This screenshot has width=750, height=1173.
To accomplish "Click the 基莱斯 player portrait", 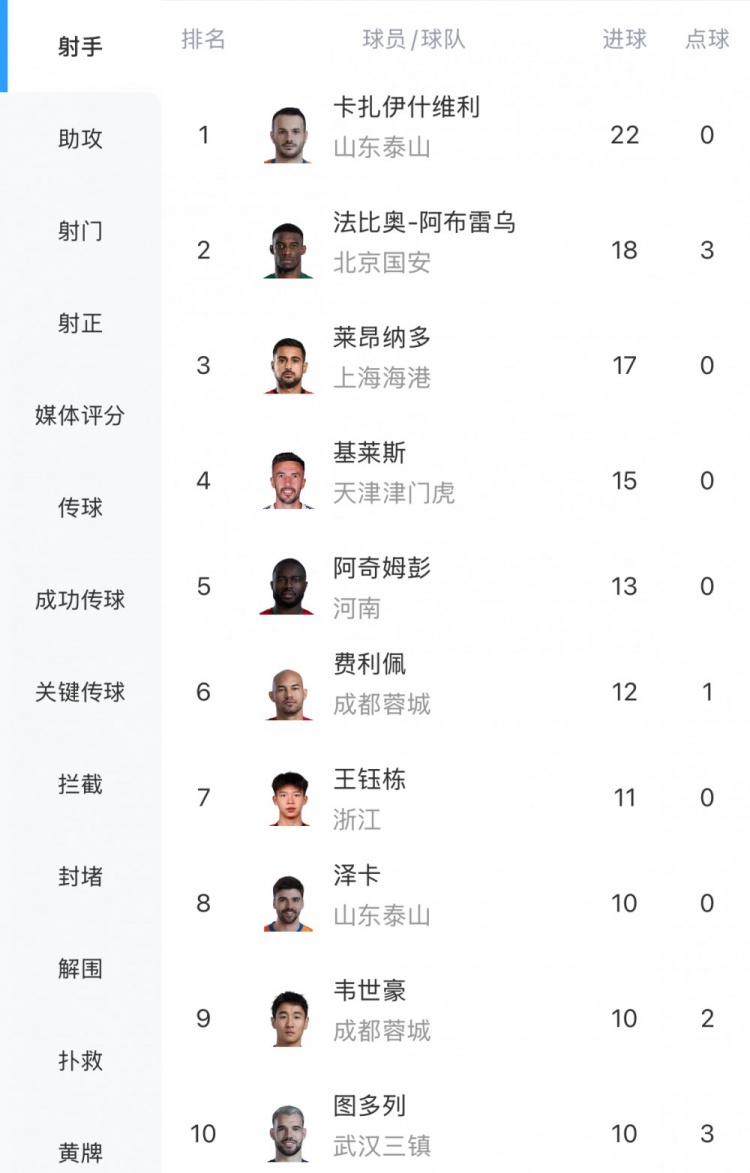I will (288, 481).
